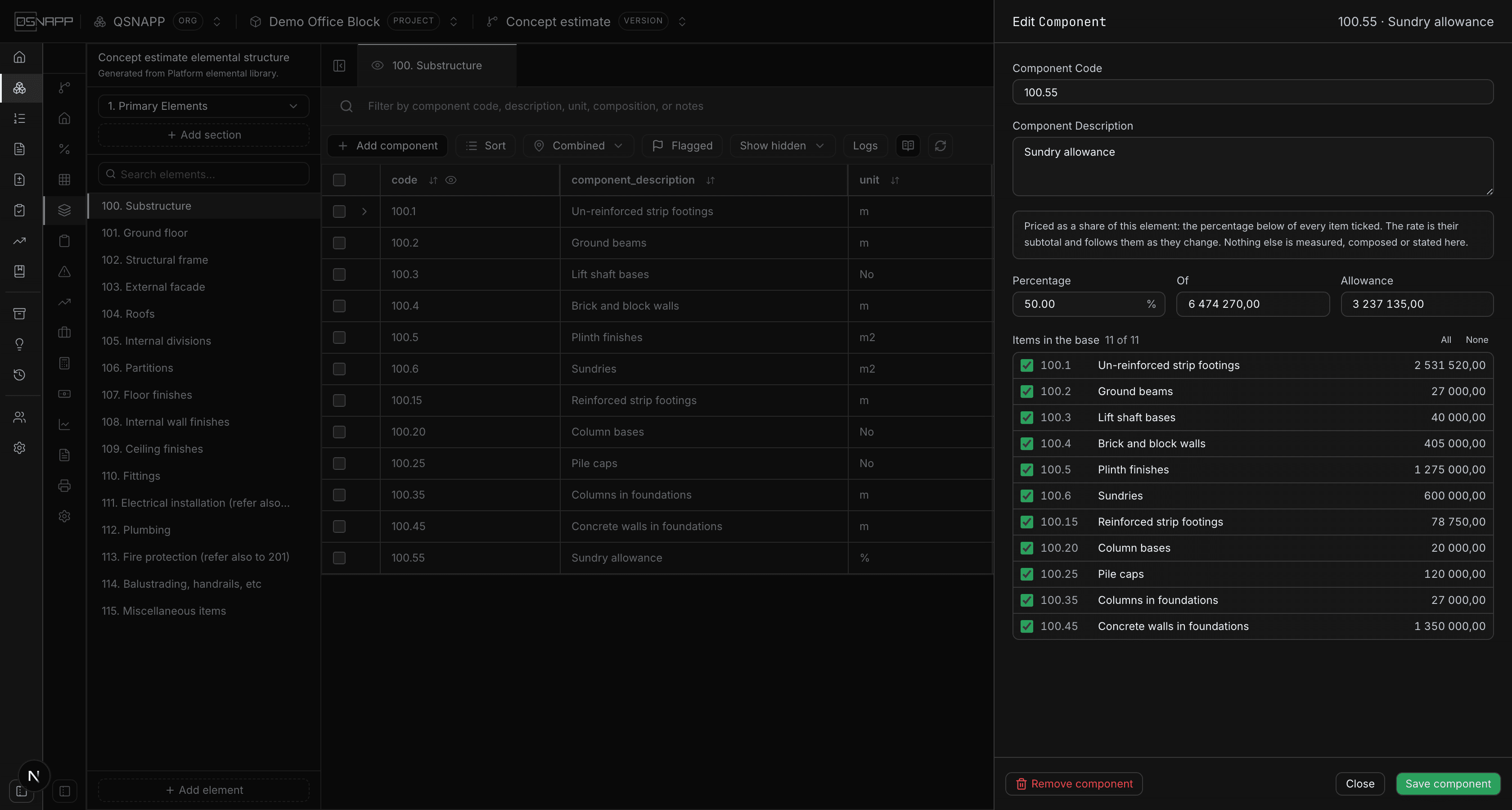
Task: Click the Remove component button
Action: [x=1074, y=783]
